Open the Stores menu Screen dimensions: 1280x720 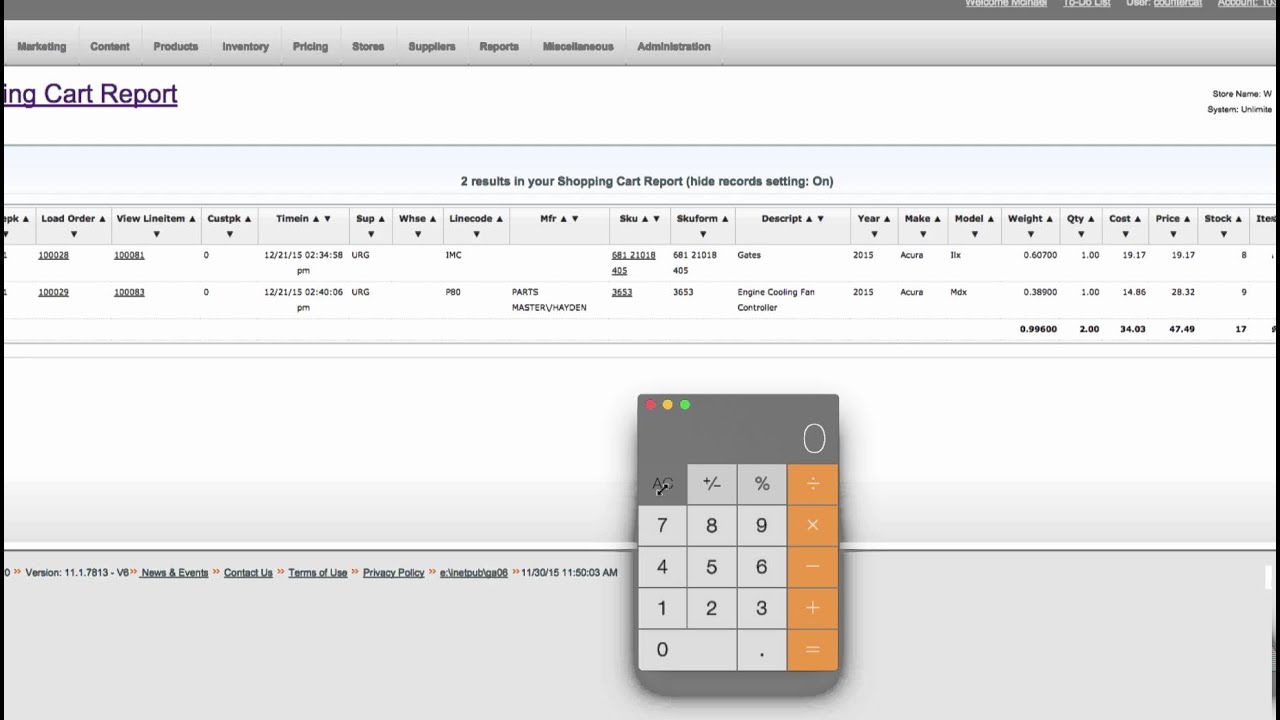(368, 47)
